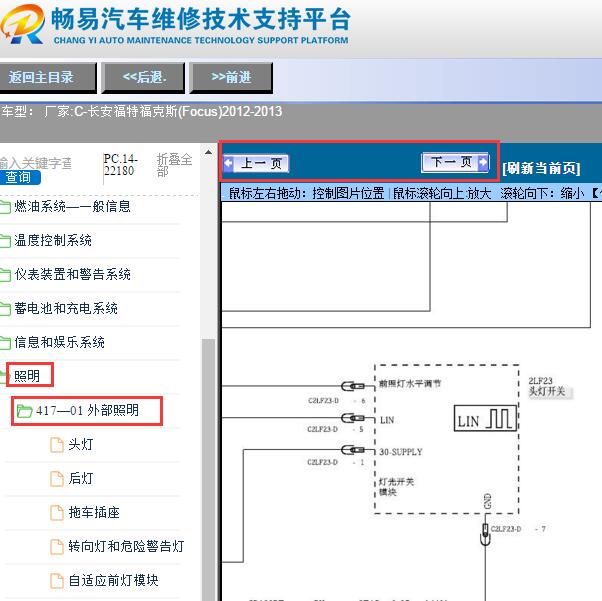Open previous page with 上一页 button

[256, 164]
